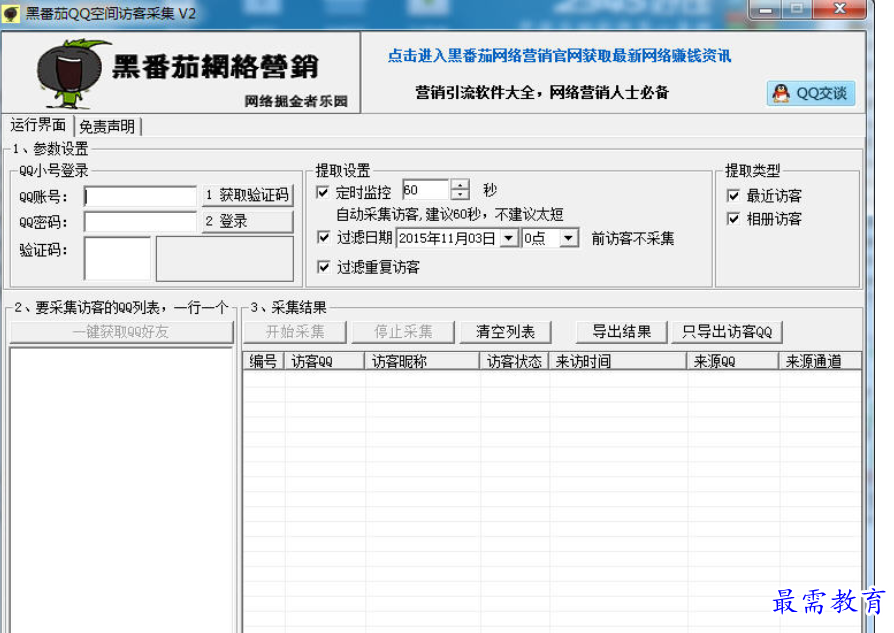Toggle the 最近访客 checkbox
The height and width of the screenshot is (633, 894).
coord(734,196)
